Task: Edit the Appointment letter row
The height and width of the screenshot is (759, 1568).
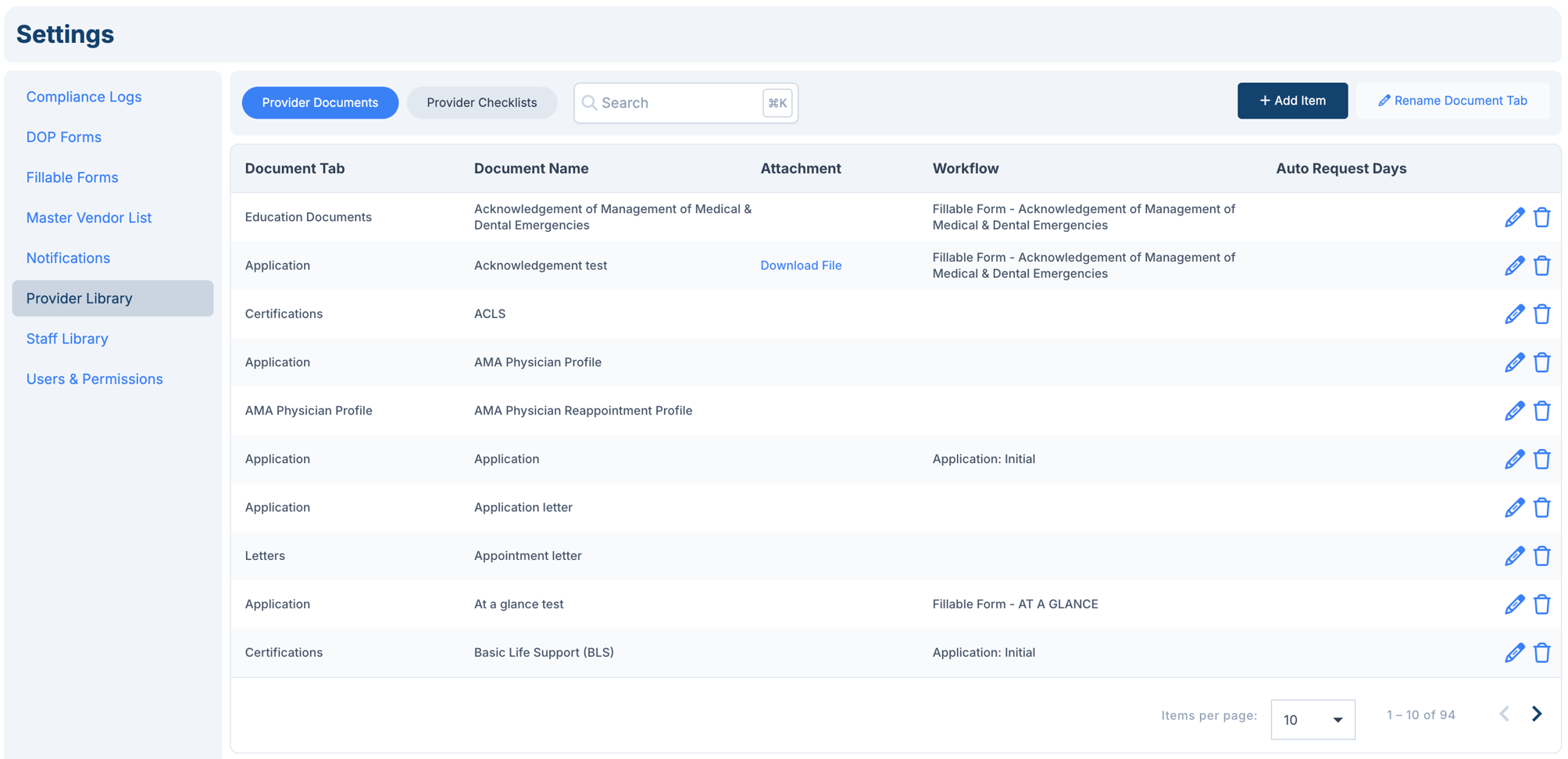Action: [x=1514, y=556]
